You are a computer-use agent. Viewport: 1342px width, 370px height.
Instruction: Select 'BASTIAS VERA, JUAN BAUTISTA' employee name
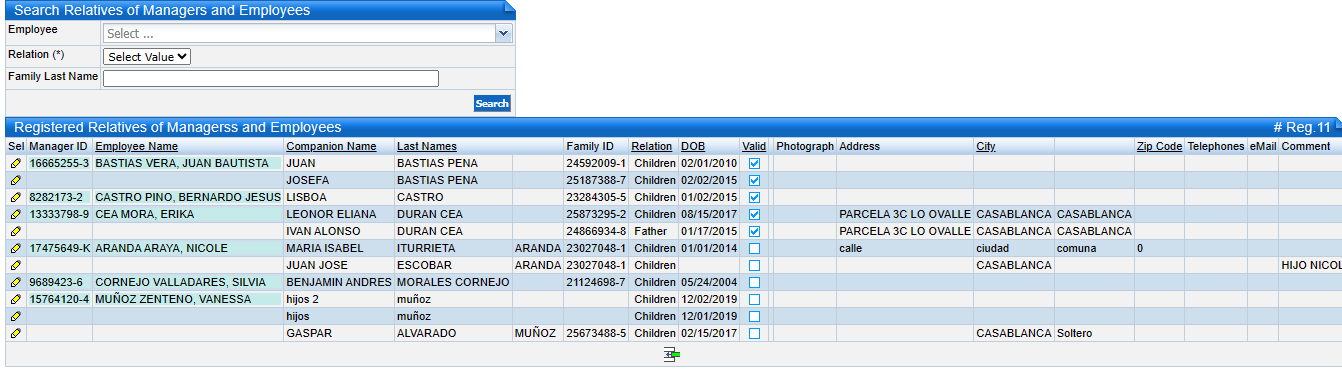click(182, 163)
